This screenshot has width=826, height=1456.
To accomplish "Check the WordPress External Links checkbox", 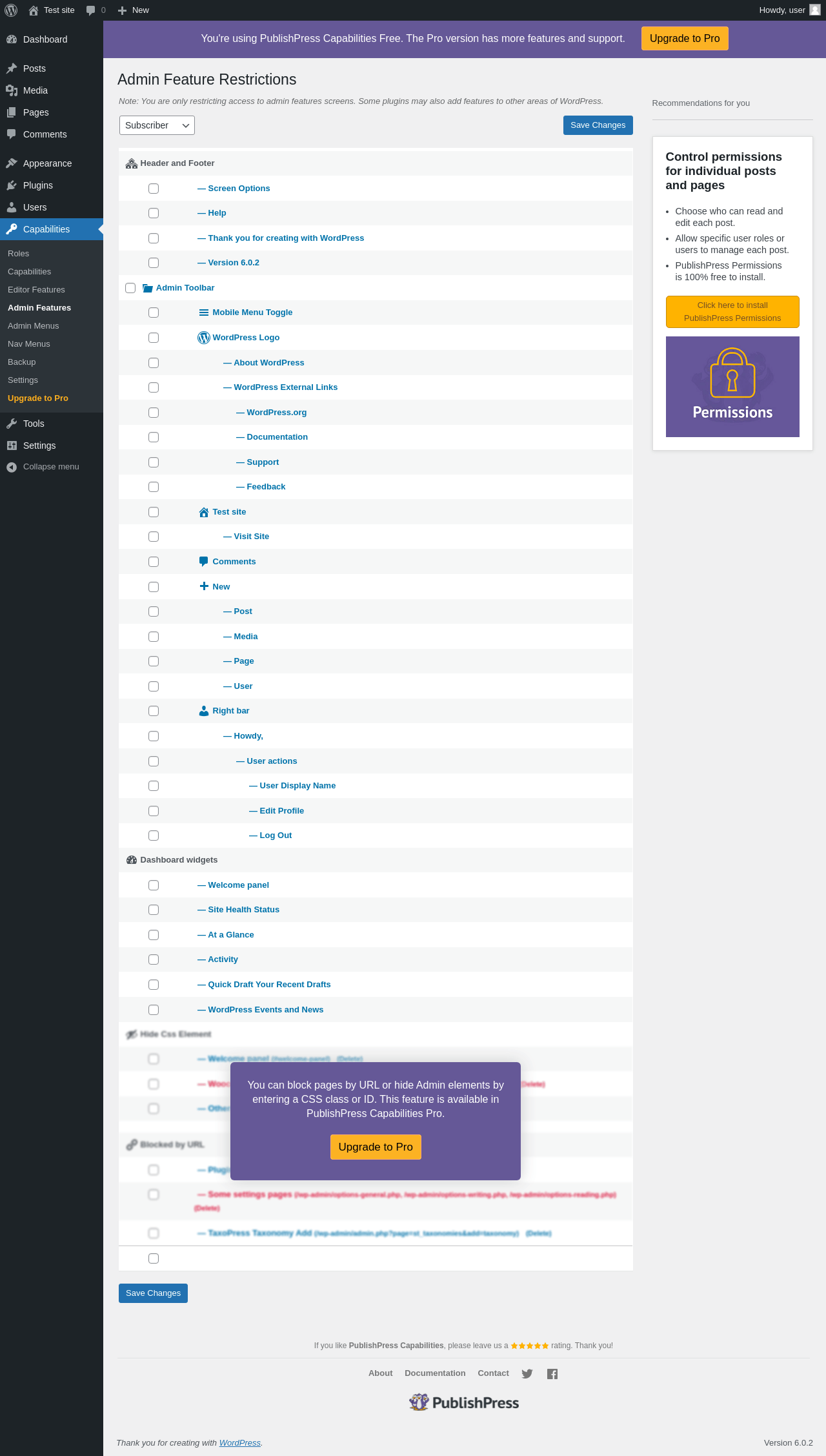I will pos(154,387).
